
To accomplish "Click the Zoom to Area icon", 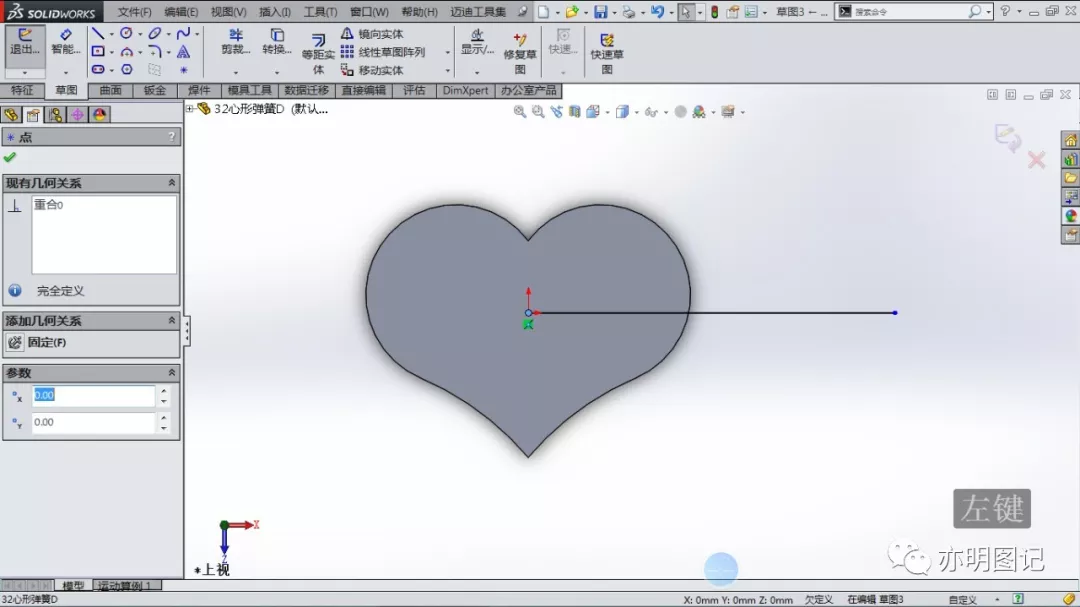I will 538,112.
